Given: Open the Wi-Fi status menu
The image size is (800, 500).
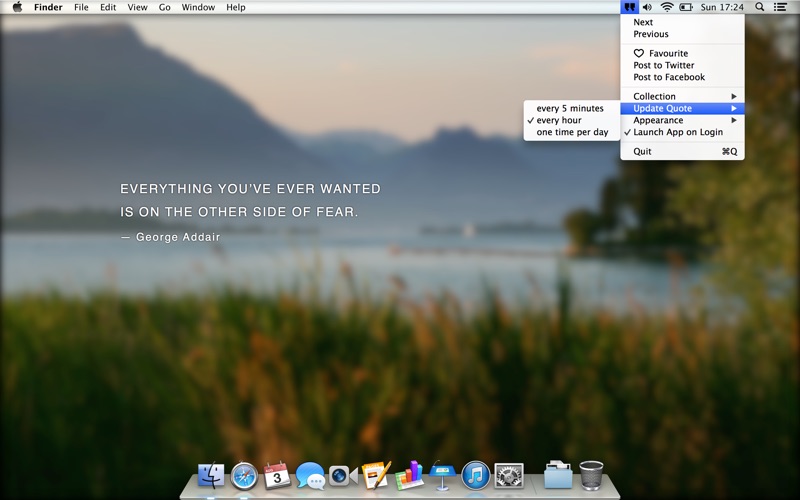Looking at the screenshot, I should point(666,7).
